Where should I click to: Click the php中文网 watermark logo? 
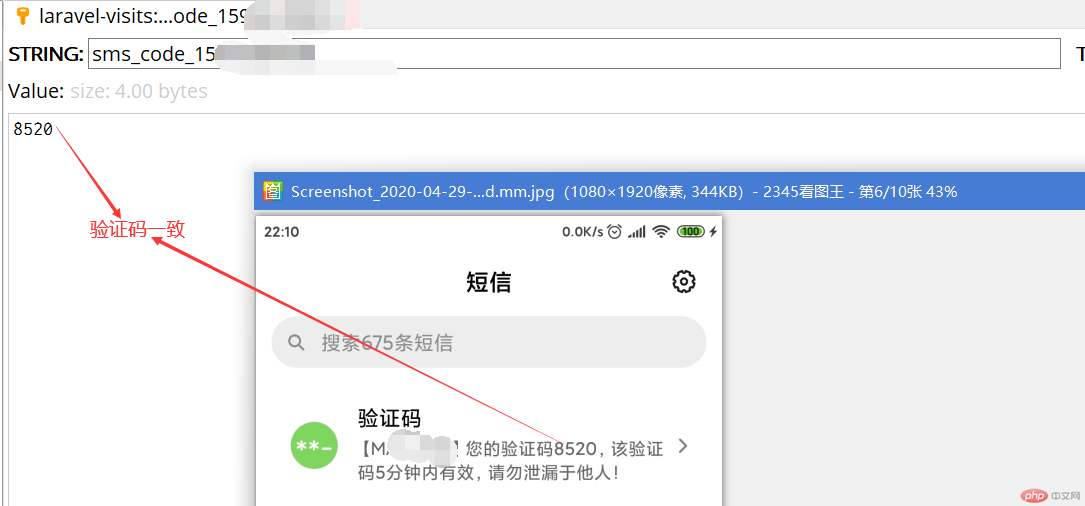pyautogui.click(x=1038, y=495)
